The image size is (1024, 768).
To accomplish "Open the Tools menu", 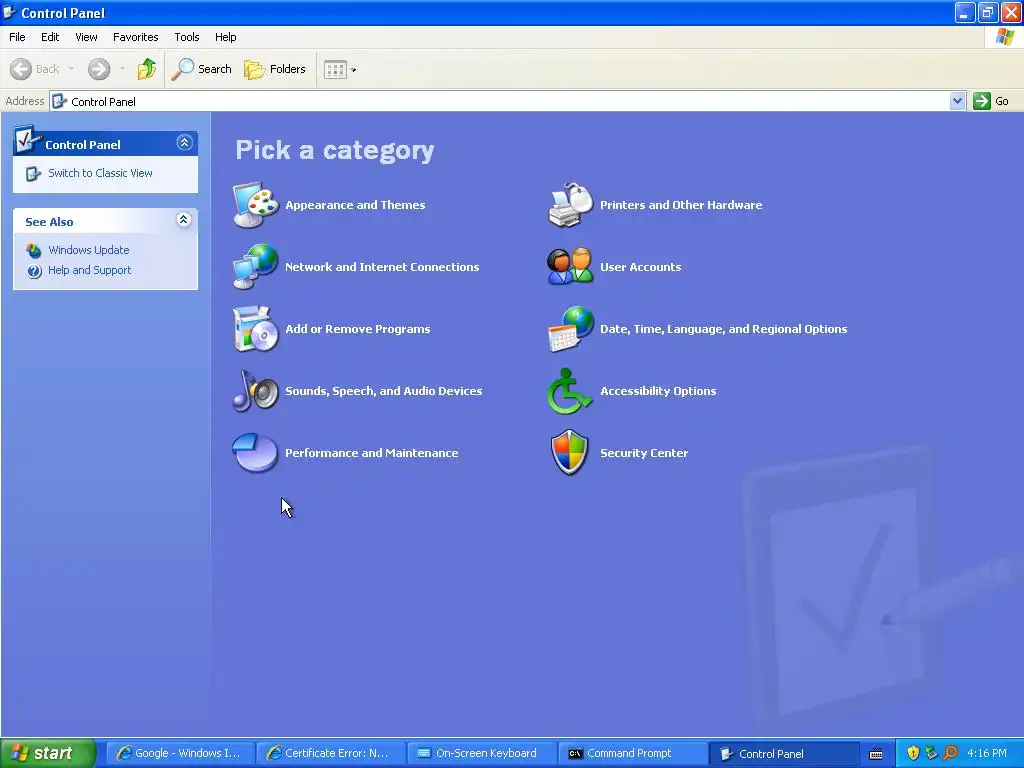I will pyautogui.click(x=186, y=37).
